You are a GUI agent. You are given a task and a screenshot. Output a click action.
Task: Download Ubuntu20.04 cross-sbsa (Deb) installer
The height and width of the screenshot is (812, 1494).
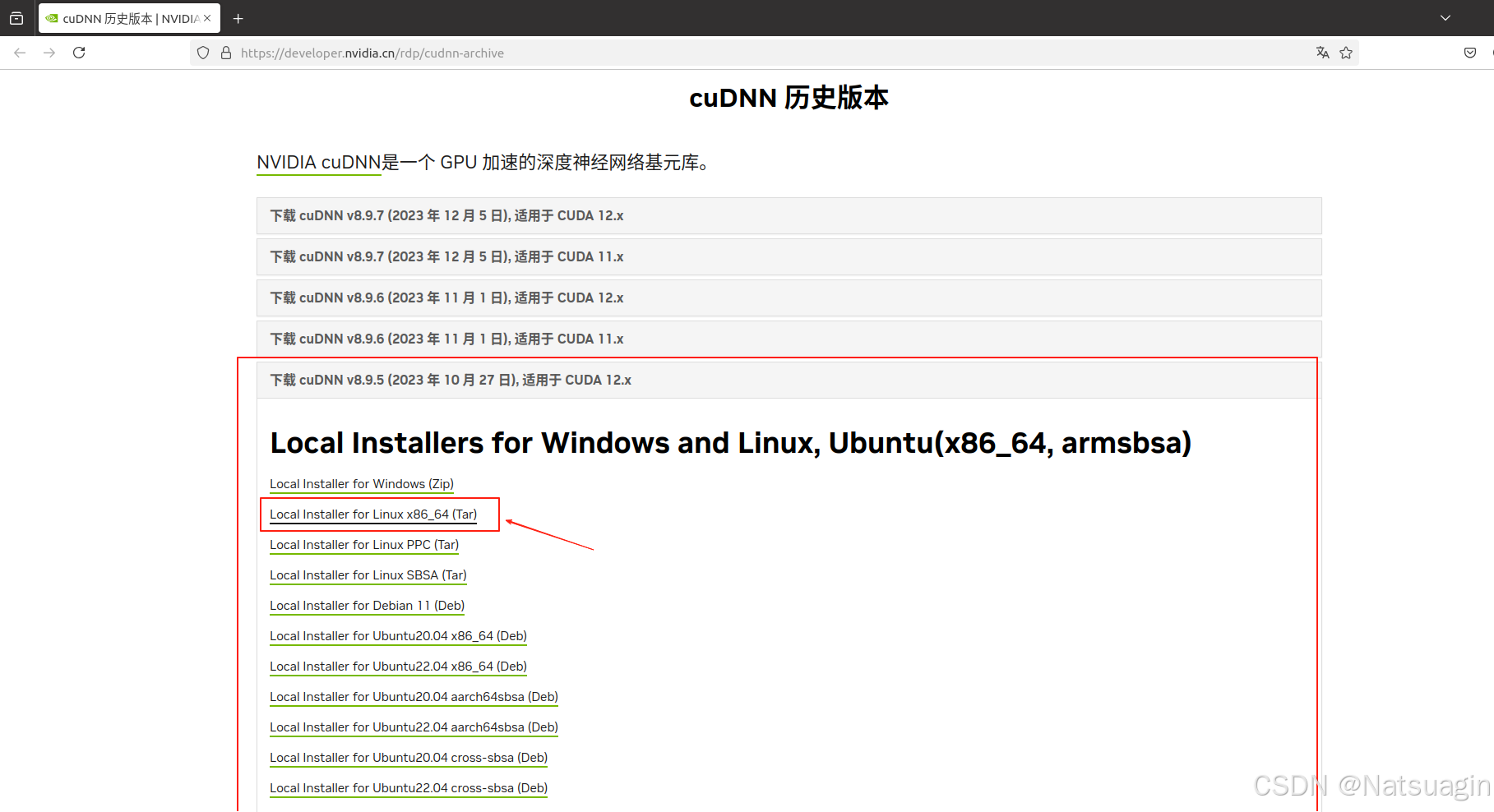tap(409, 758)
